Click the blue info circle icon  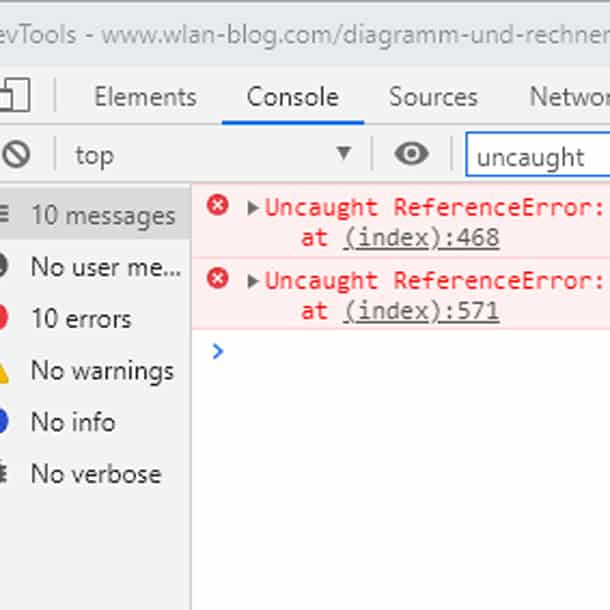[x=3, y=421]
